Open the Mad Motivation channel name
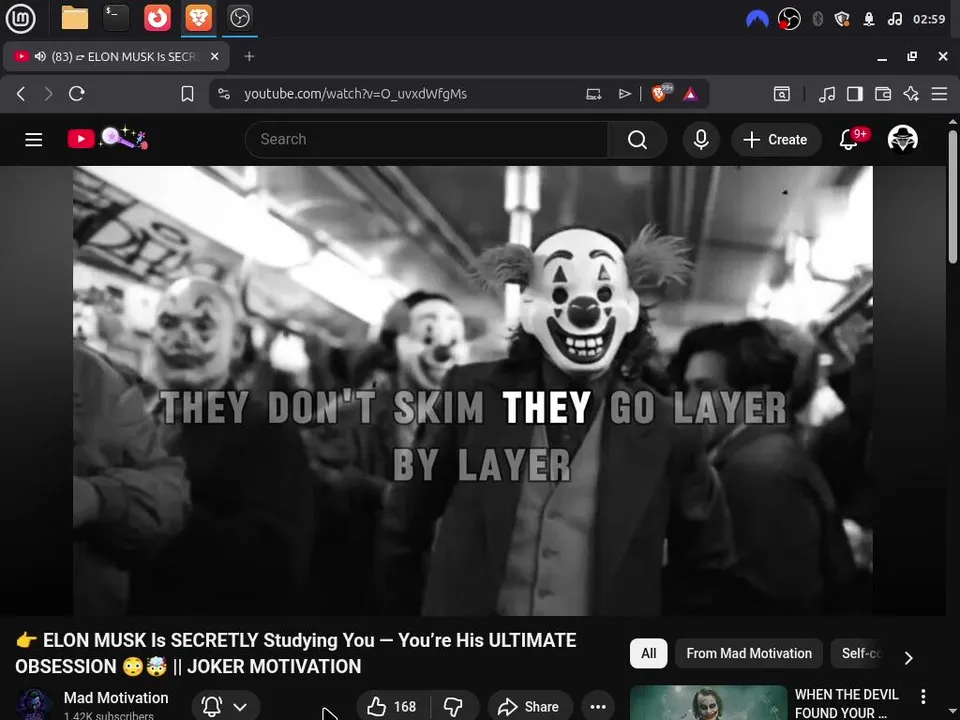960x720 pixels. 116,697
